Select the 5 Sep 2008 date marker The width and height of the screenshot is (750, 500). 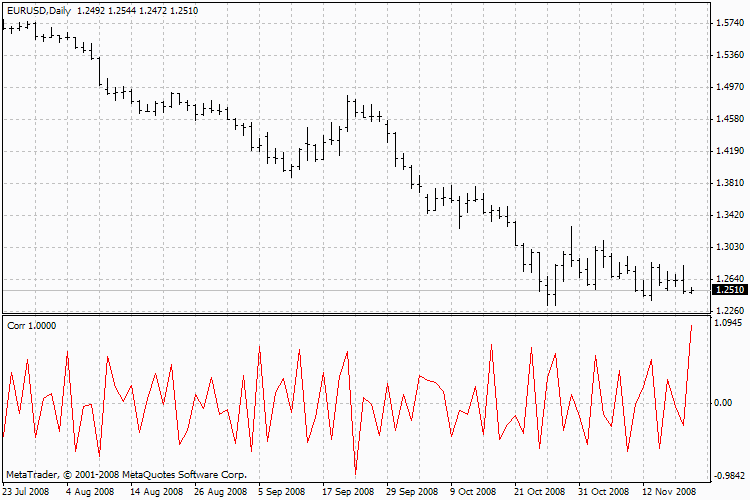pyautogui.click(x=281, y=492)
